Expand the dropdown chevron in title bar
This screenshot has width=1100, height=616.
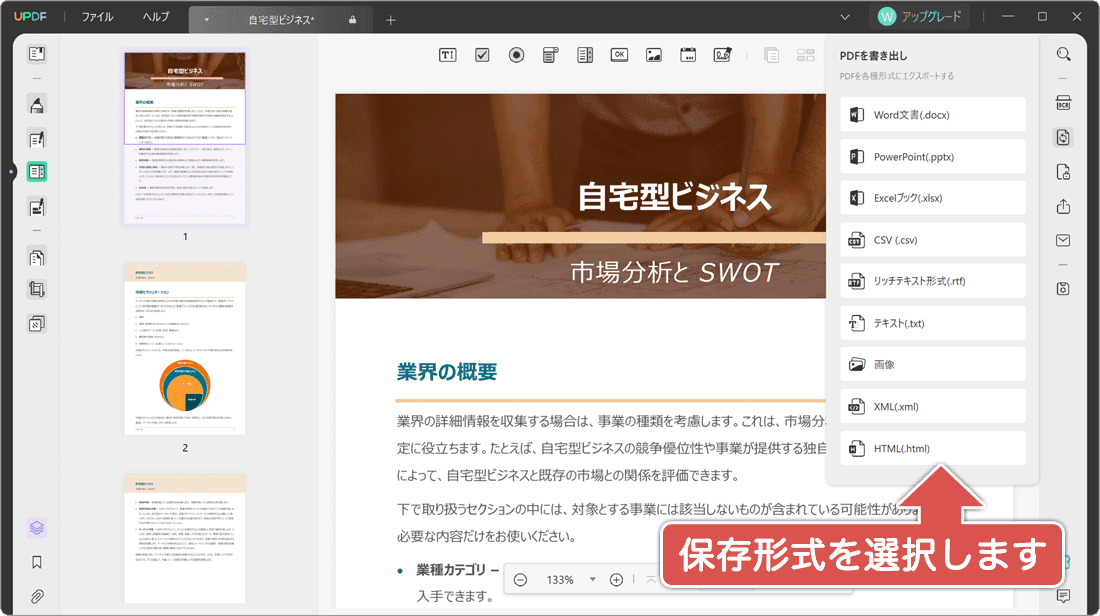tap(846, 17)
